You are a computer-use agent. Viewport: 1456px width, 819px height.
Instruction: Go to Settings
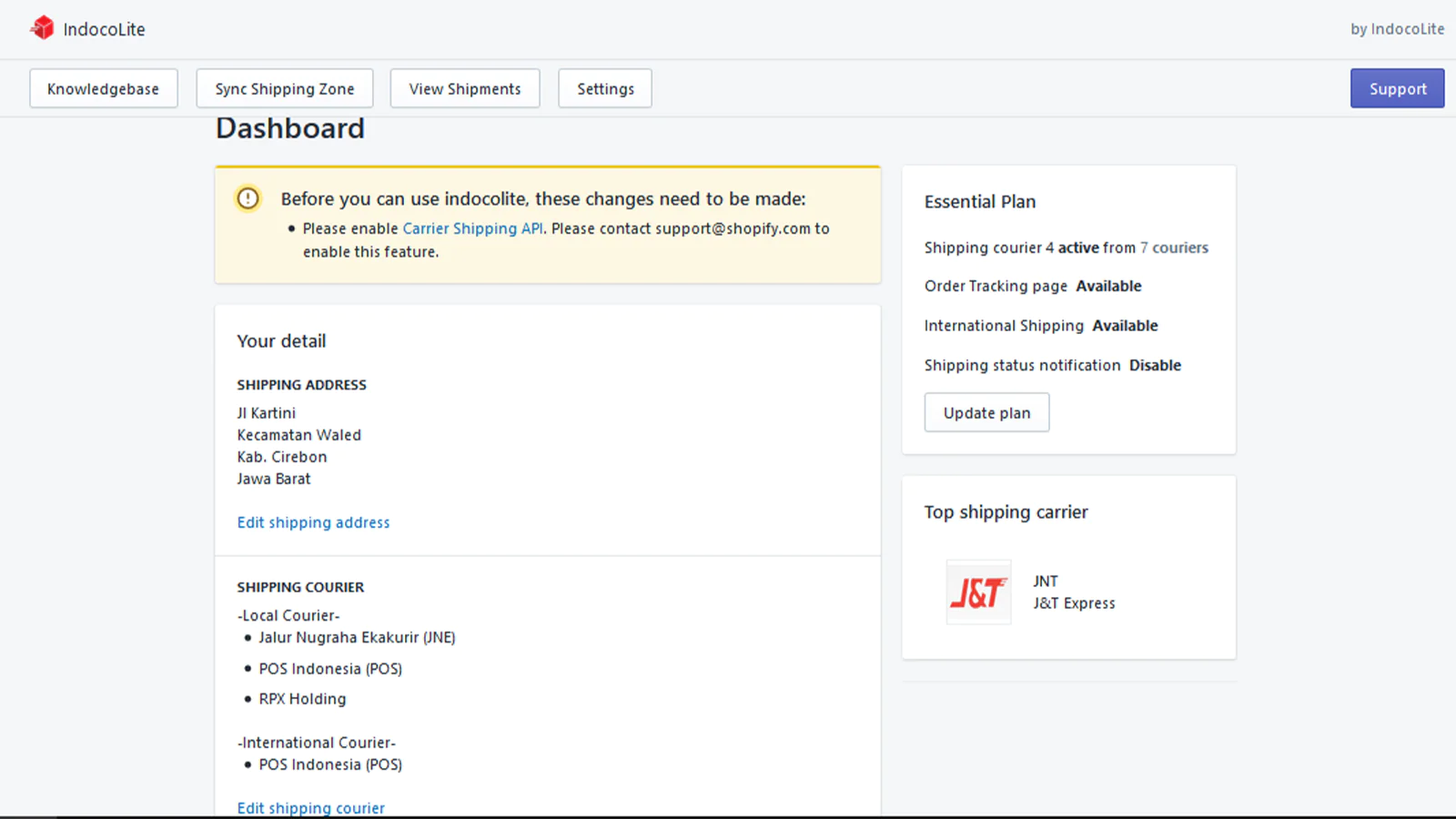click(605, 88)
